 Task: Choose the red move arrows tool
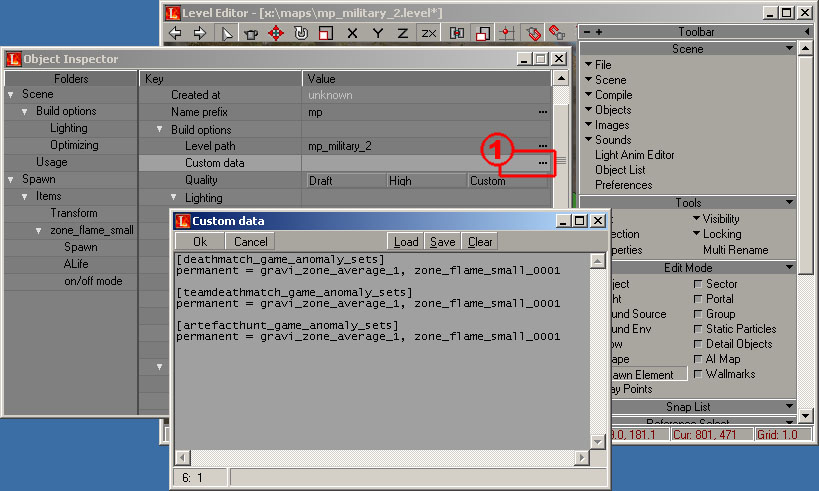(x=276, y=33)
